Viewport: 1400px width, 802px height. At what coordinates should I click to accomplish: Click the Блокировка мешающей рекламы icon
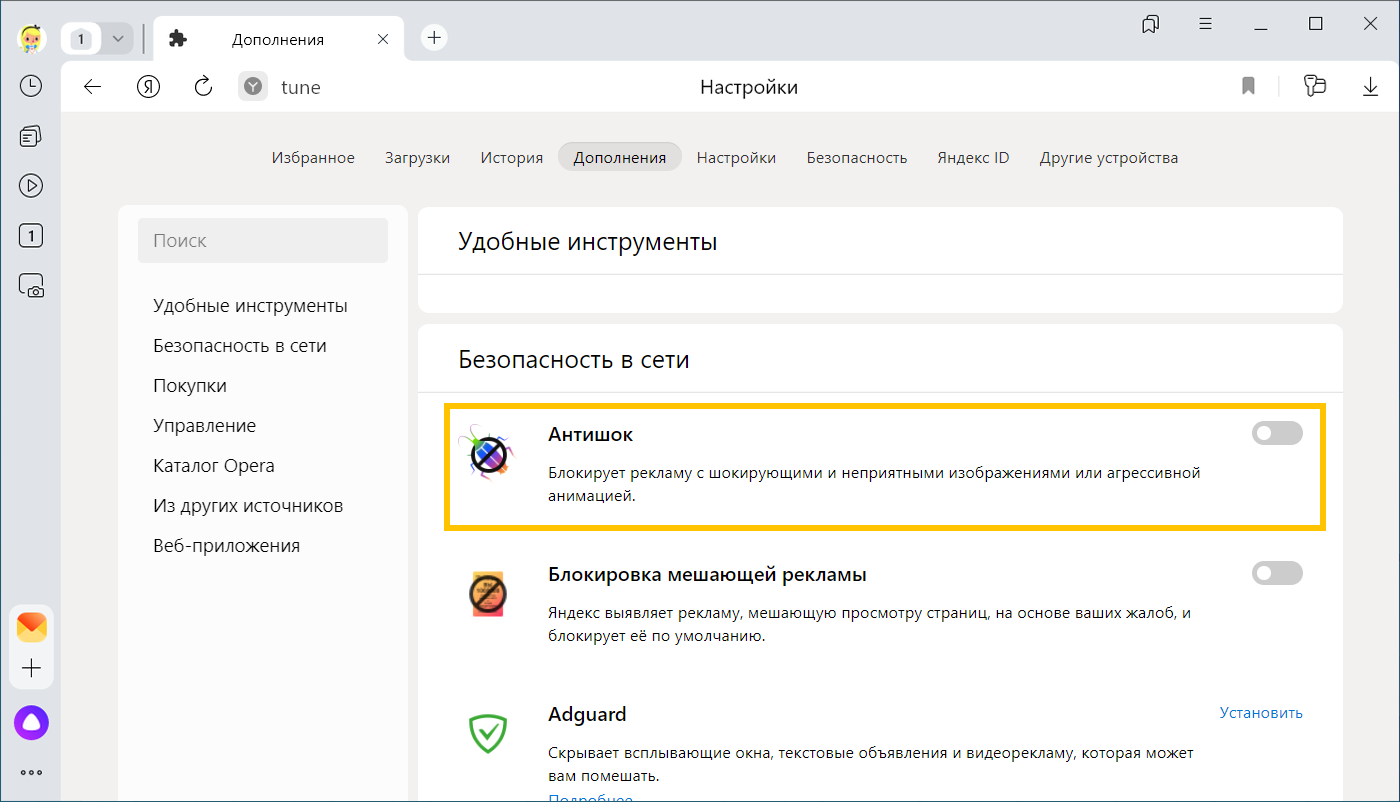pos(488,595)
